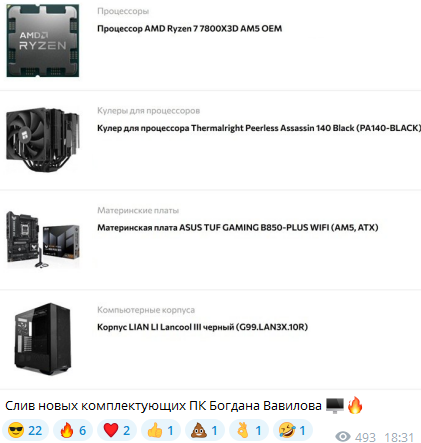Click the OK hand reaction
Image resolution: width=421 pixels, height=443 pixels.
[x=249, y=430]
